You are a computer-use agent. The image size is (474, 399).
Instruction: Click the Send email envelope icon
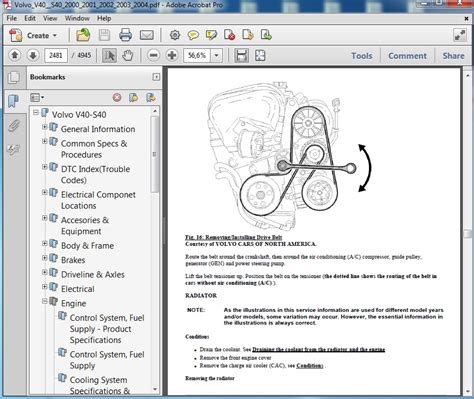(x=147, y=35)
